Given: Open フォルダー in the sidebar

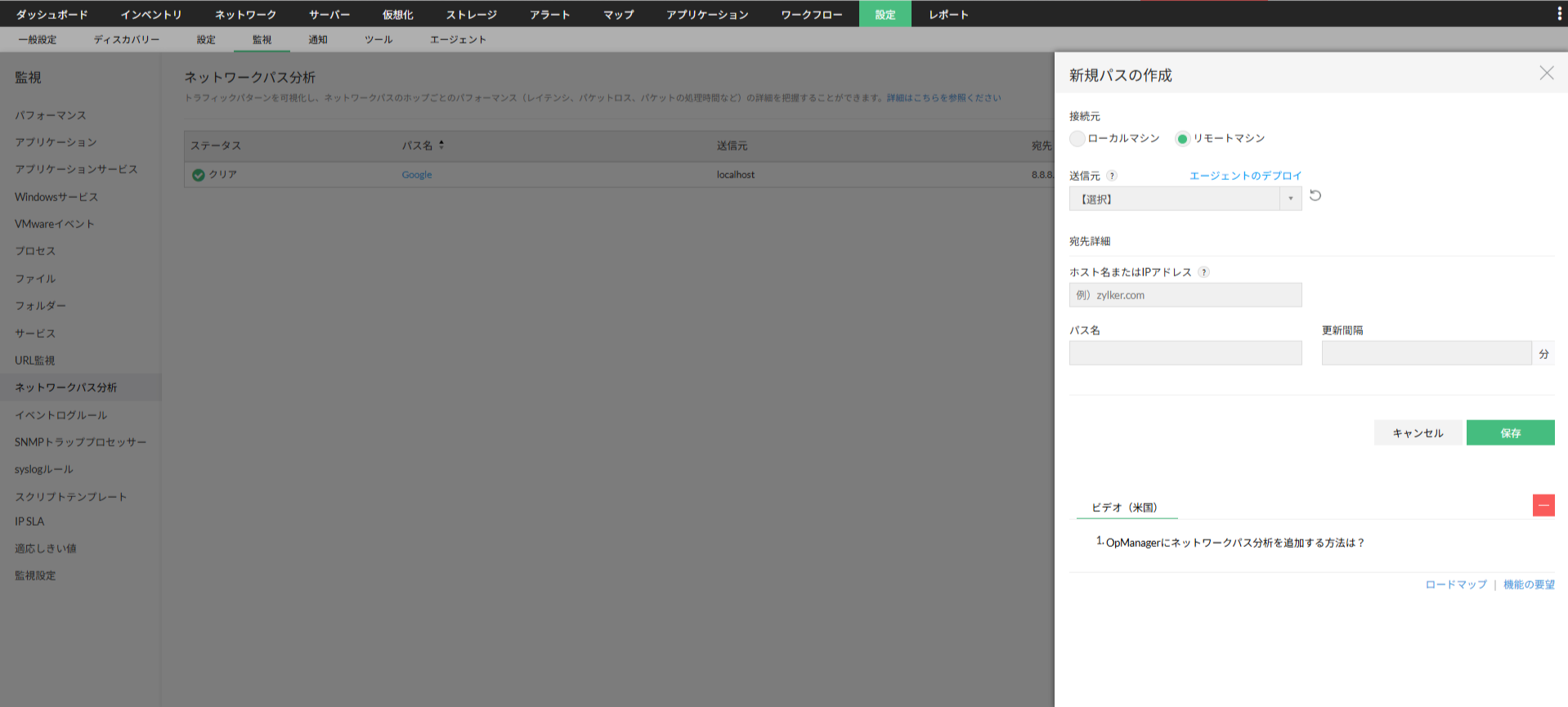Looking at the screenshot, I should (40, 306).
